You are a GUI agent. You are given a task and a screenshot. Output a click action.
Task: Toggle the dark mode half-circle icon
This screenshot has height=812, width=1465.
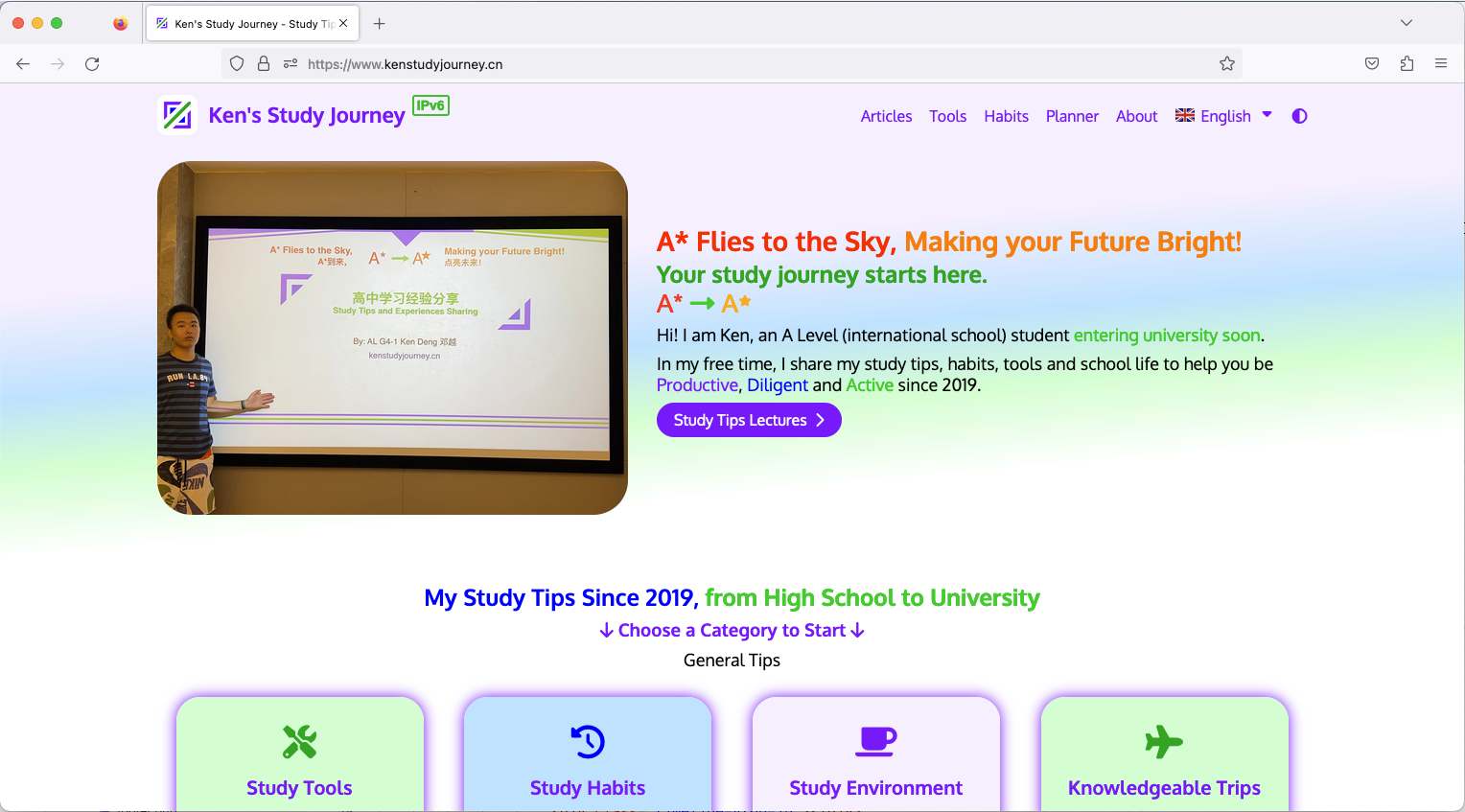click(1299, 116)
